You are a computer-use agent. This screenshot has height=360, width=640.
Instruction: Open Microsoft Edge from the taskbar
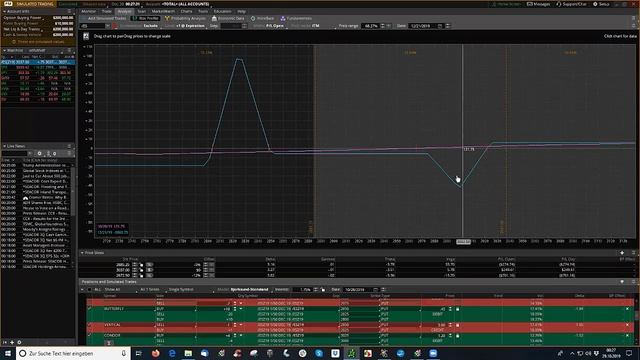172,353
